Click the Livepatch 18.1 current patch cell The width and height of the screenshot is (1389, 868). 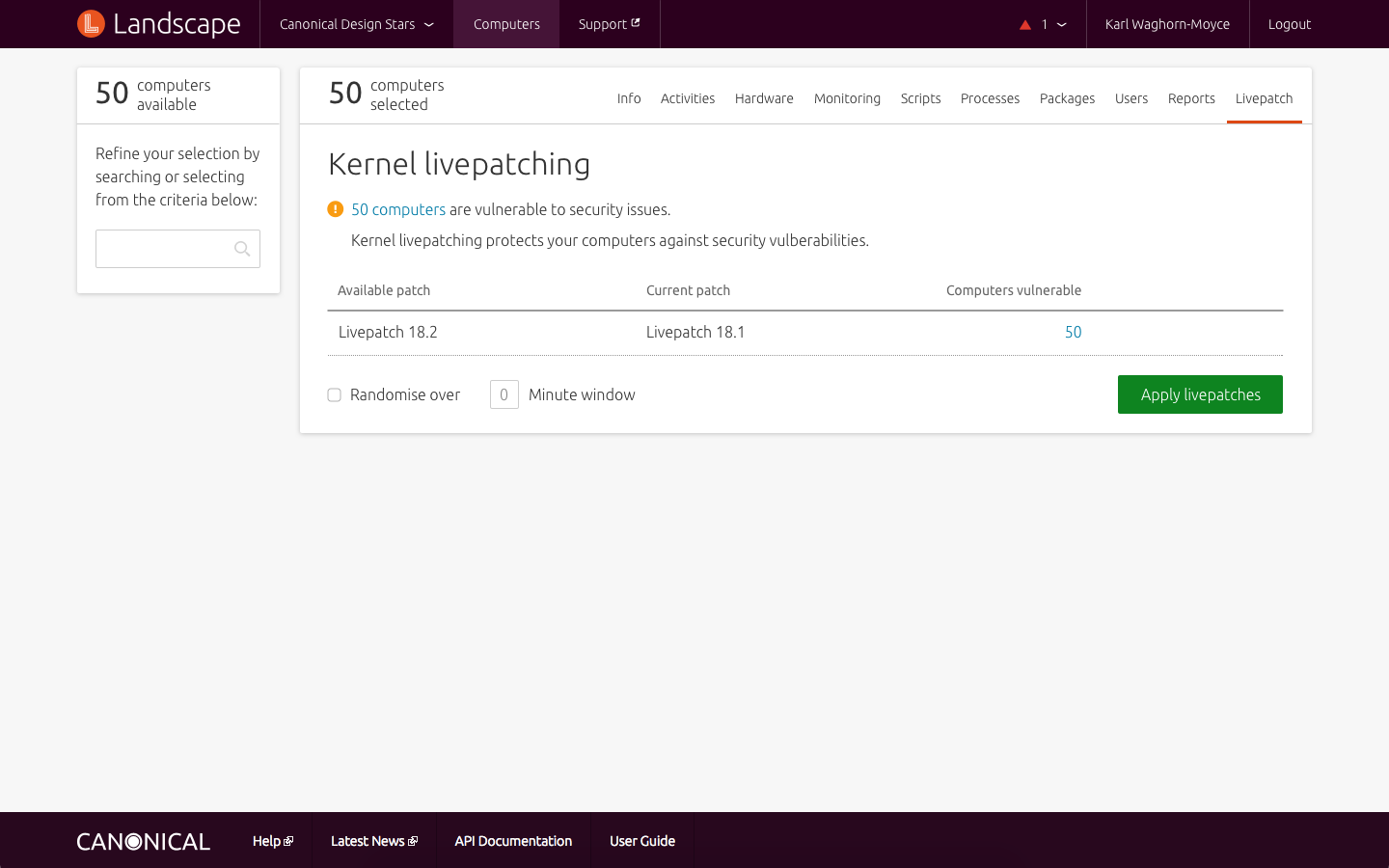pyautogui.click(x=695, y=332)
